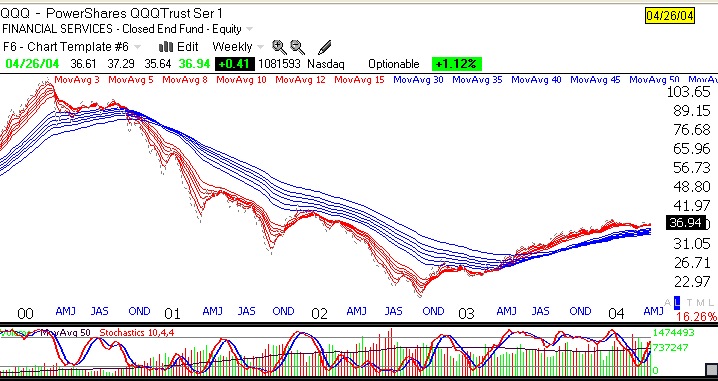Viewport: 718px width, 381px height.
Task: Expand the Closed End Fund industry dropdown arrow
Action: click(249, 29)
